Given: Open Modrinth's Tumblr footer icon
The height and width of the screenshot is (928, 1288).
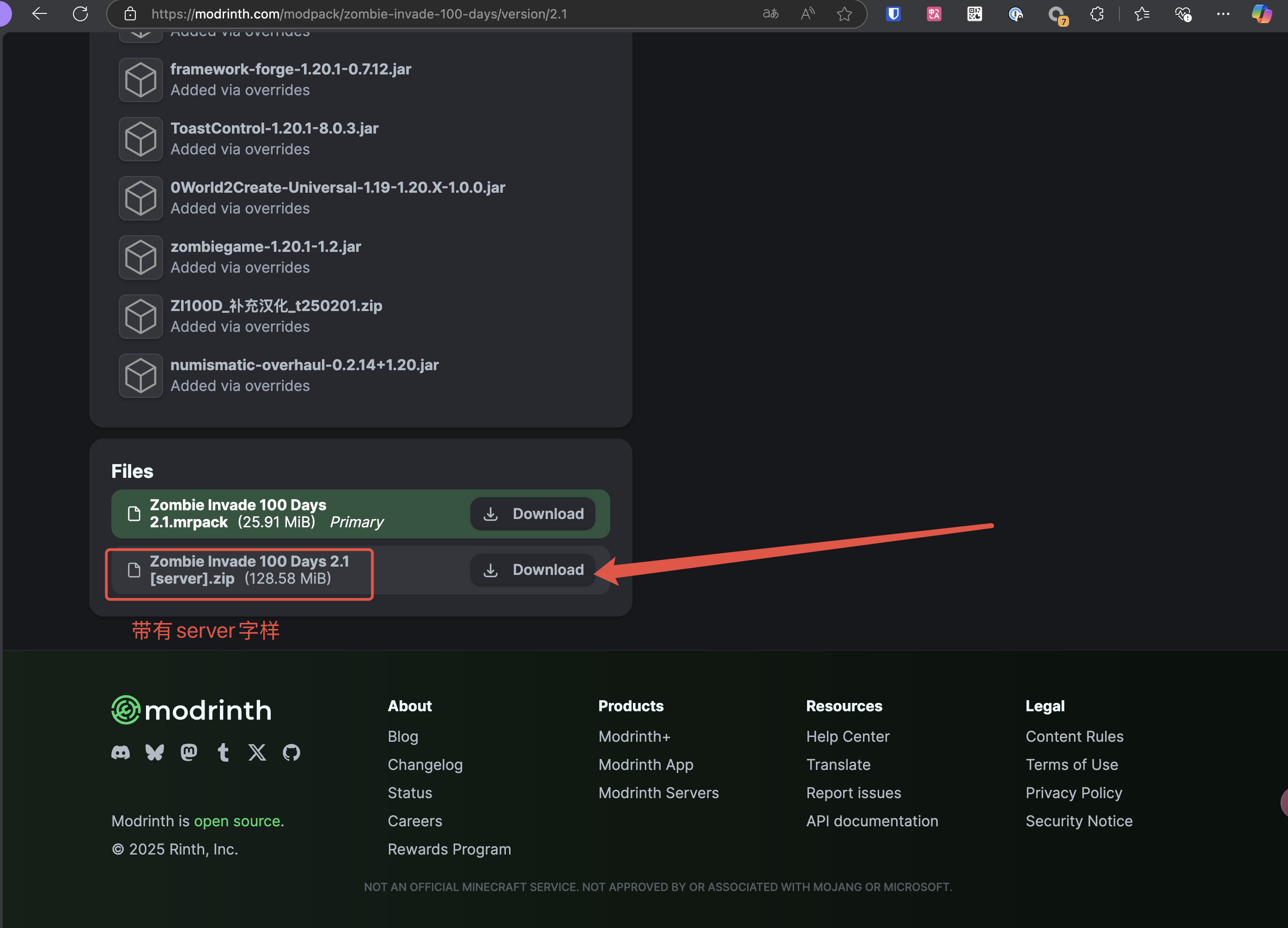Looking at the screenshot, I should click(x=223, y=752).
